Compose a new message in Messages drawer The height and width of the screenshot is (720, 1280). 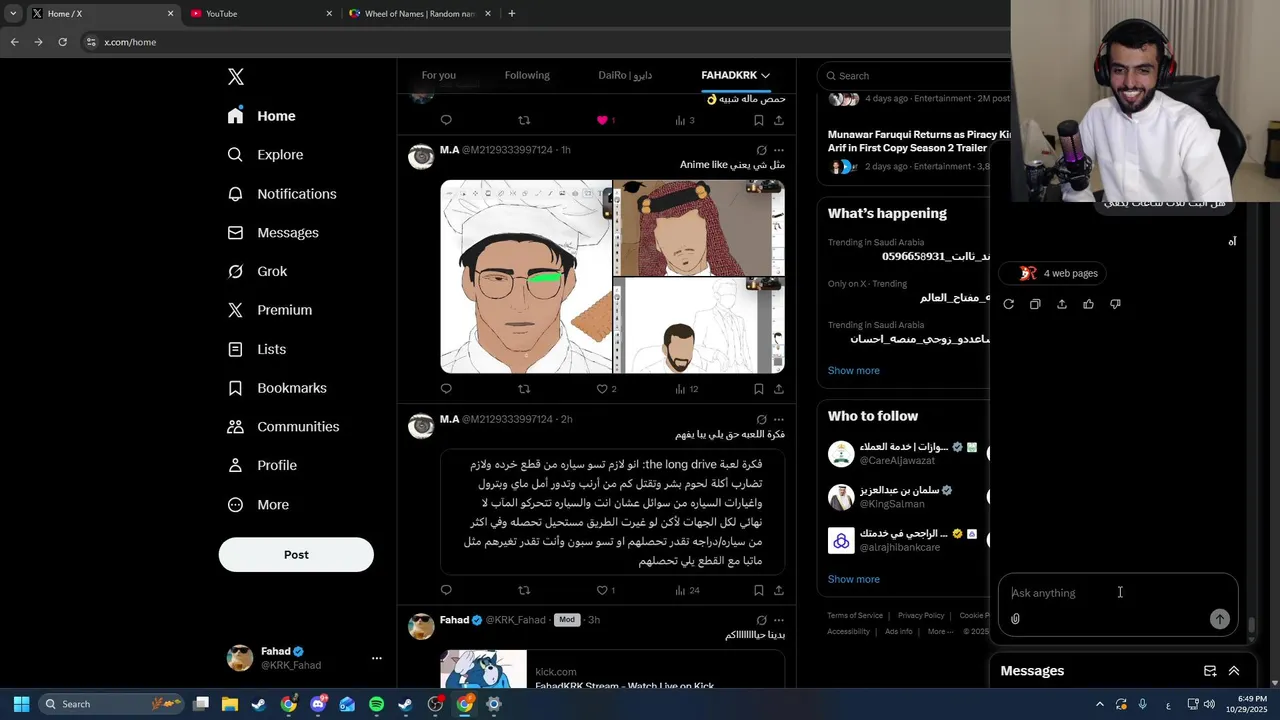click(1210, 671)
